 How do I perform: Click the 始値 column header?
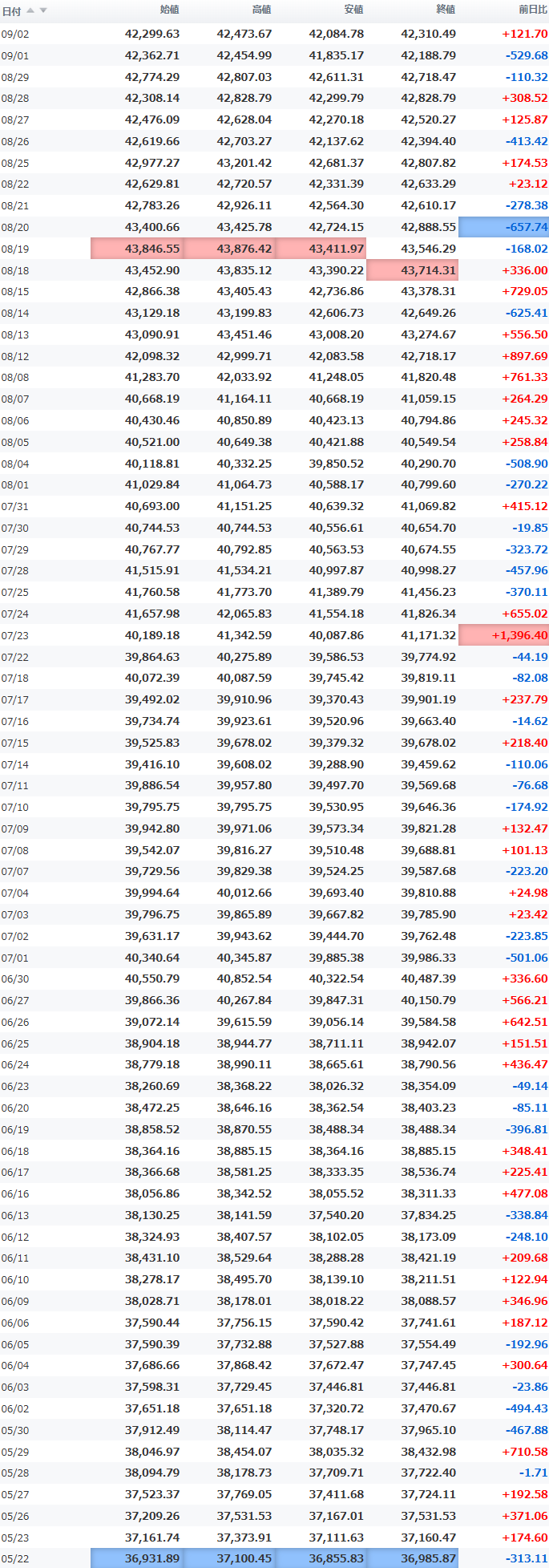[170, 10]
